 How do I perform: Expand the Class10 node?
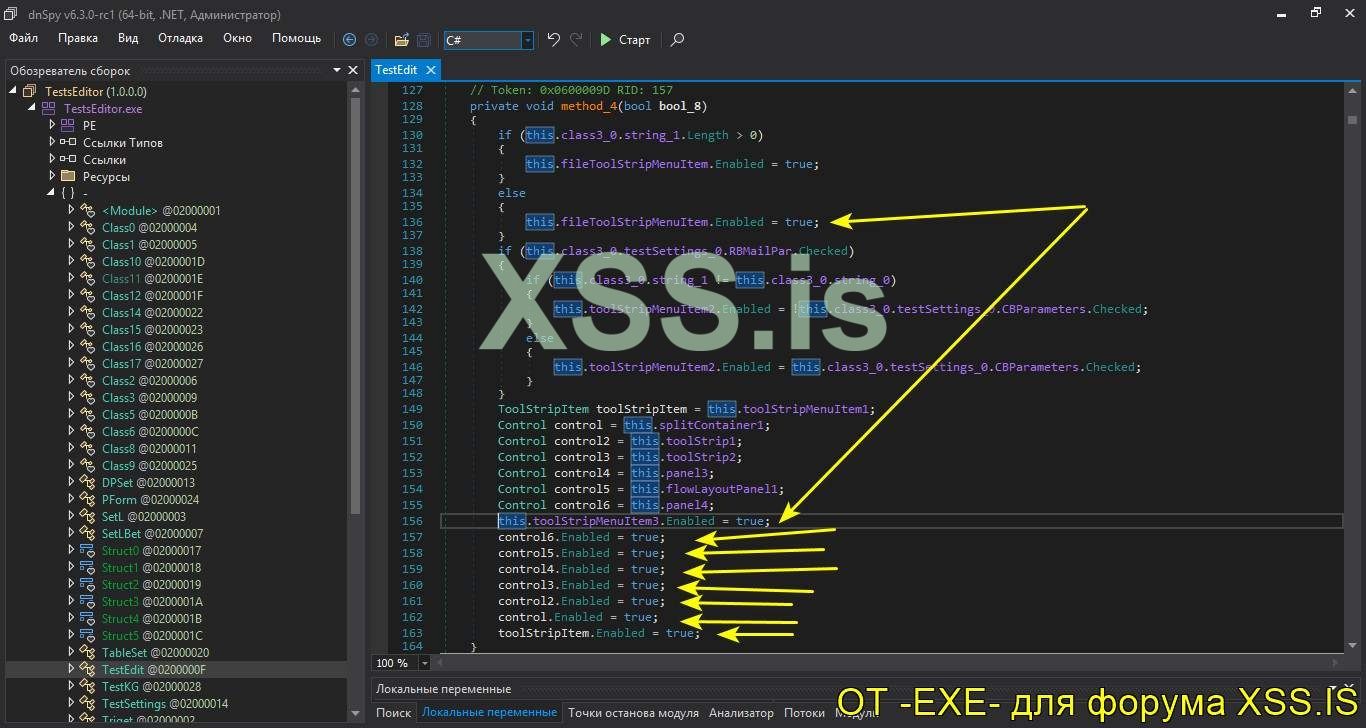[71, 262]
